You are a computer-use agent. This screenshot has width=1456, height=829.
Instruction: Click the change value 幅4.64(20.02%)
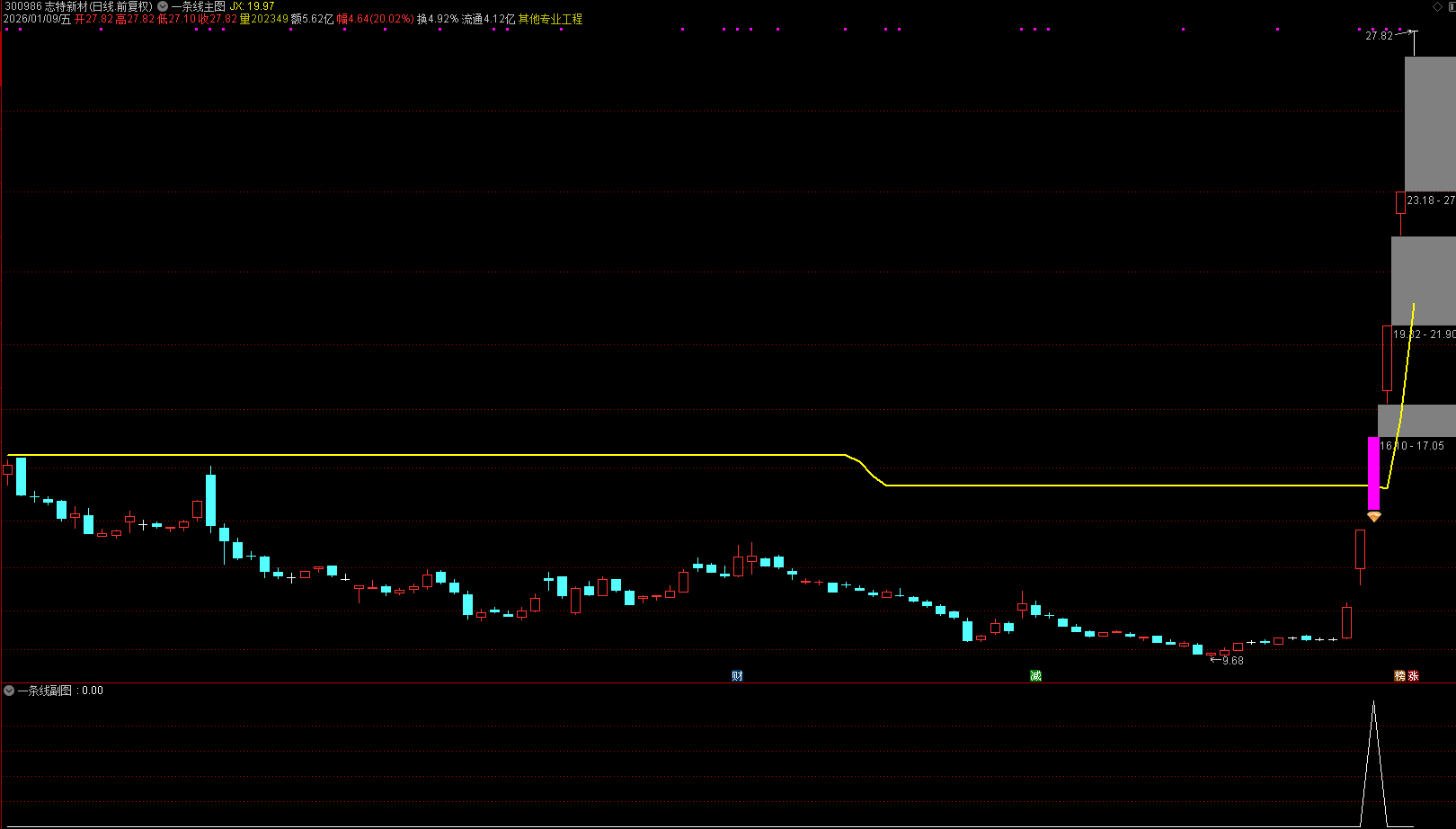pyautogui.click(x=376, y=19)
